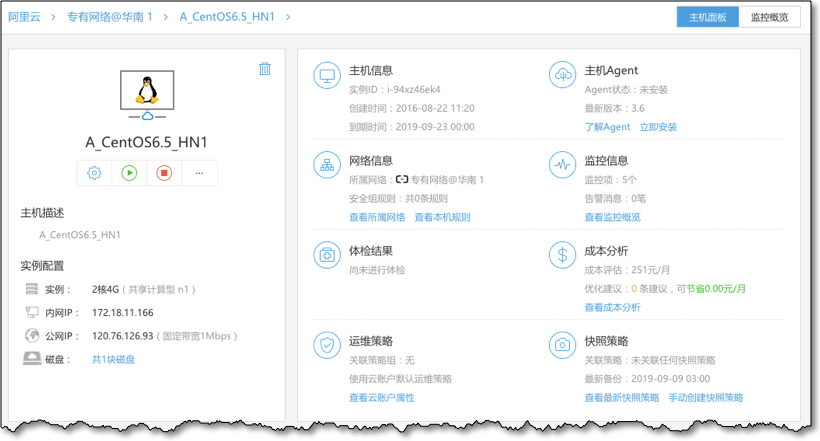Image resolution: width=820 pixels, height=441 pixels.
Task: Expand chevron after 阿里云 breadcrumb
Action: (x=53, y=17)
